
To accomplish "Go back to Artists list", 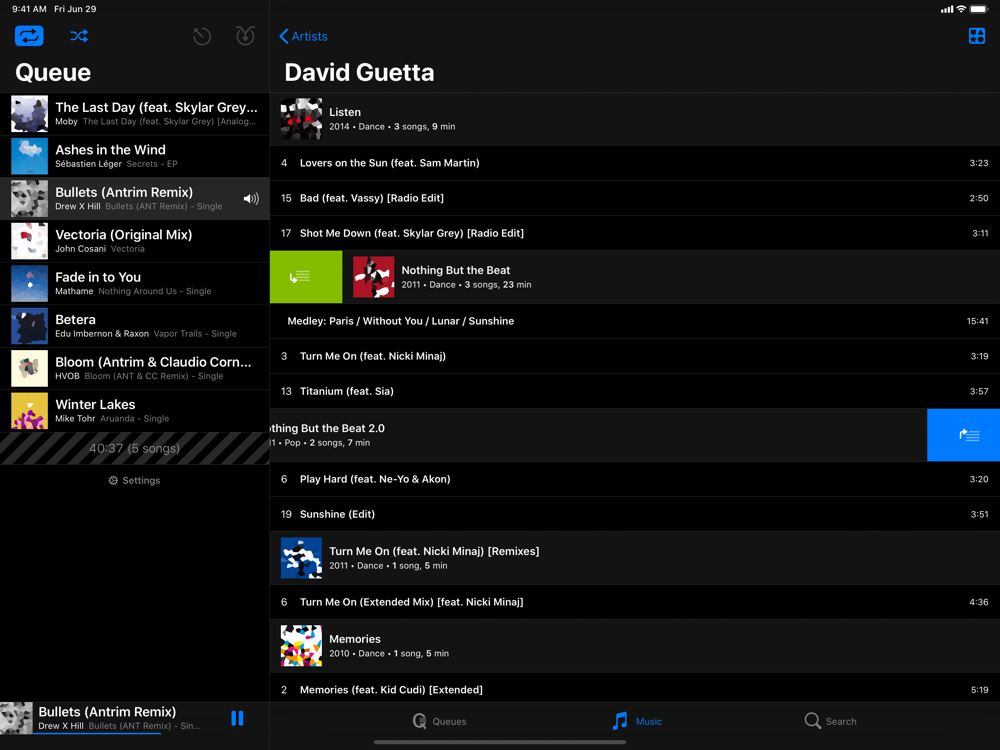I will [x=304, y=36].
